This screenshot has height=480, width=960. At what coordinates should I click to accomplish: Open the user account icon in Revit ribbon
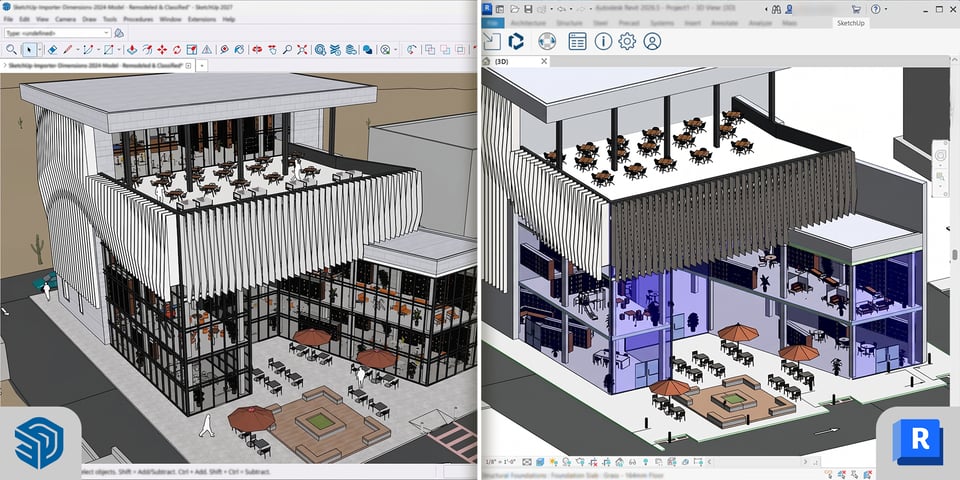[x=652, y=41]
